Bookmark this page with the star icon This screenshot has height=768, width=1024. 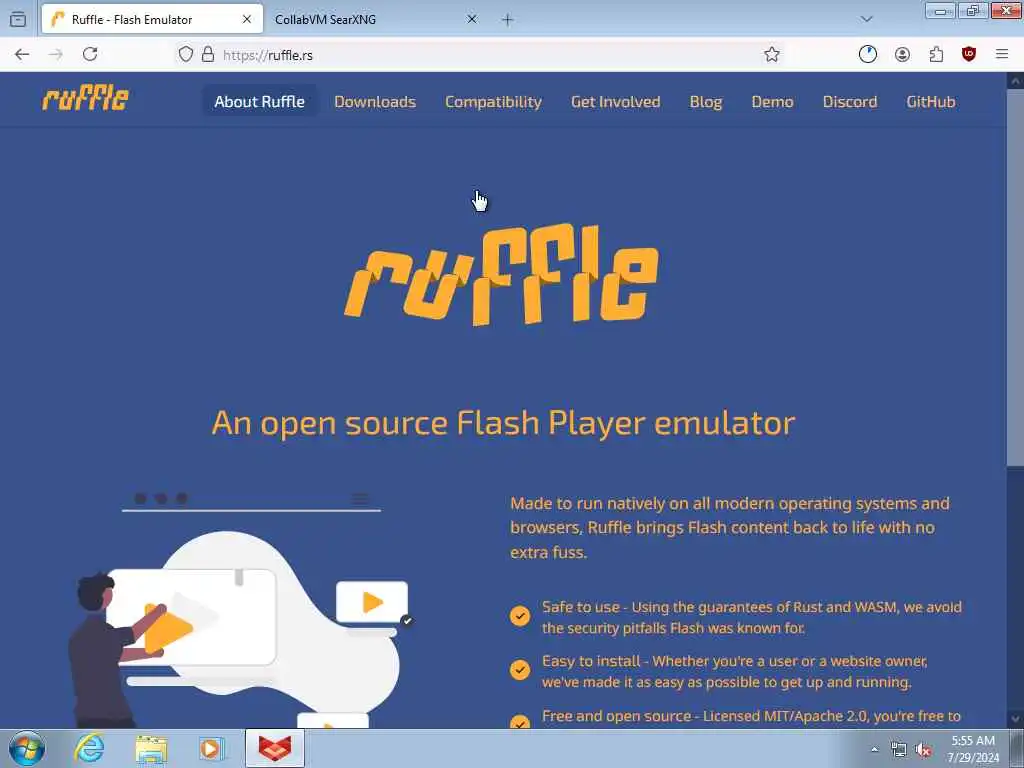(x=772, y=55)
